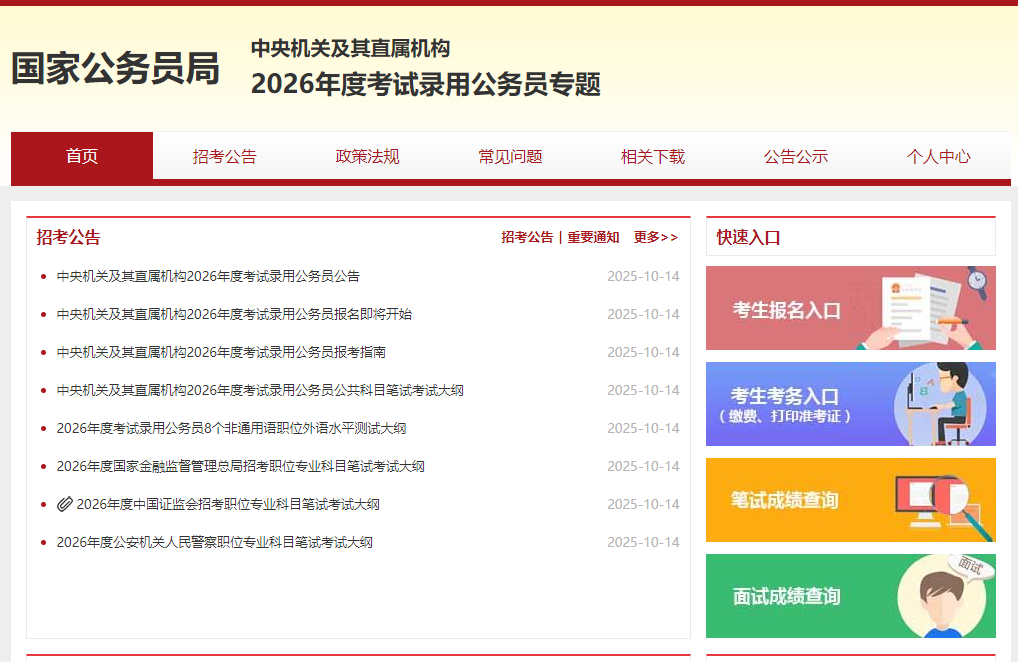Open the 考生考务入口 (缴费、打印准考证) banner
This screenshot has height=662, width=1018.
click(x=849, y=404)
